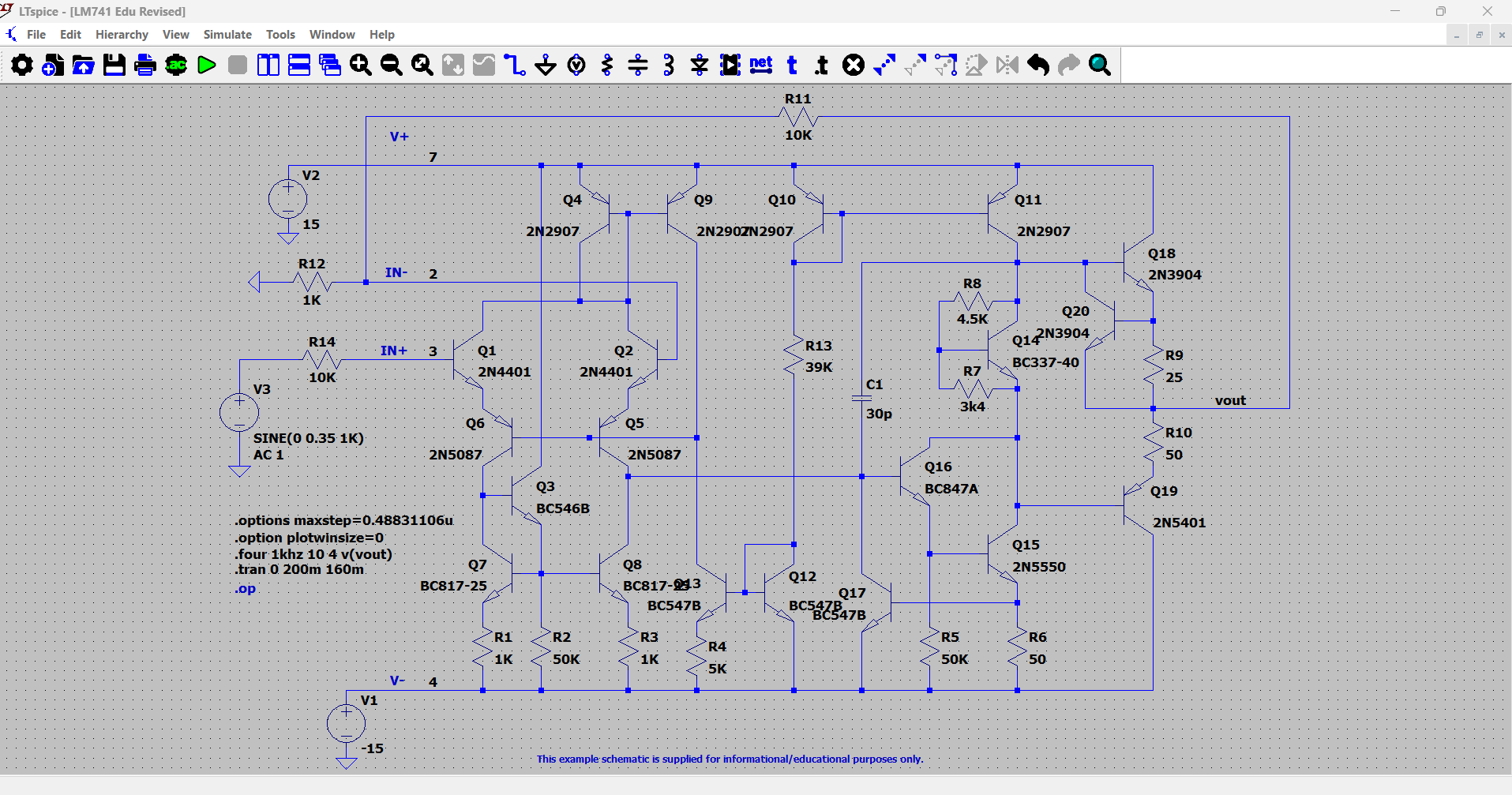Open the Tools menu

[280, 35]
